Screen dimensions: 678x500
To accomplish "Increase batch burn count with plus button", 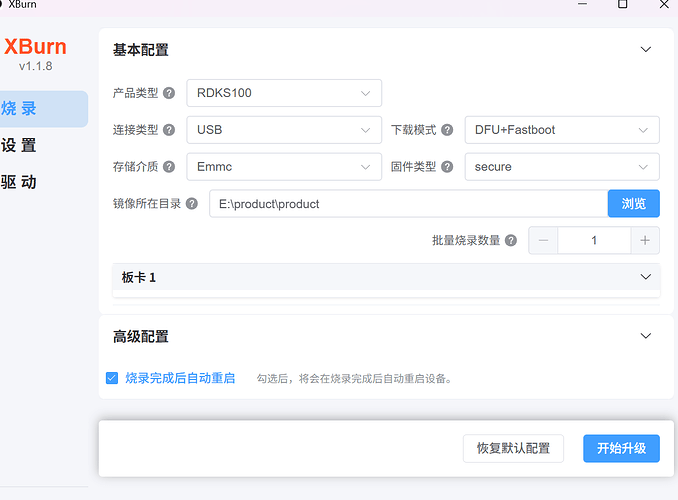I will pos(645,240).
